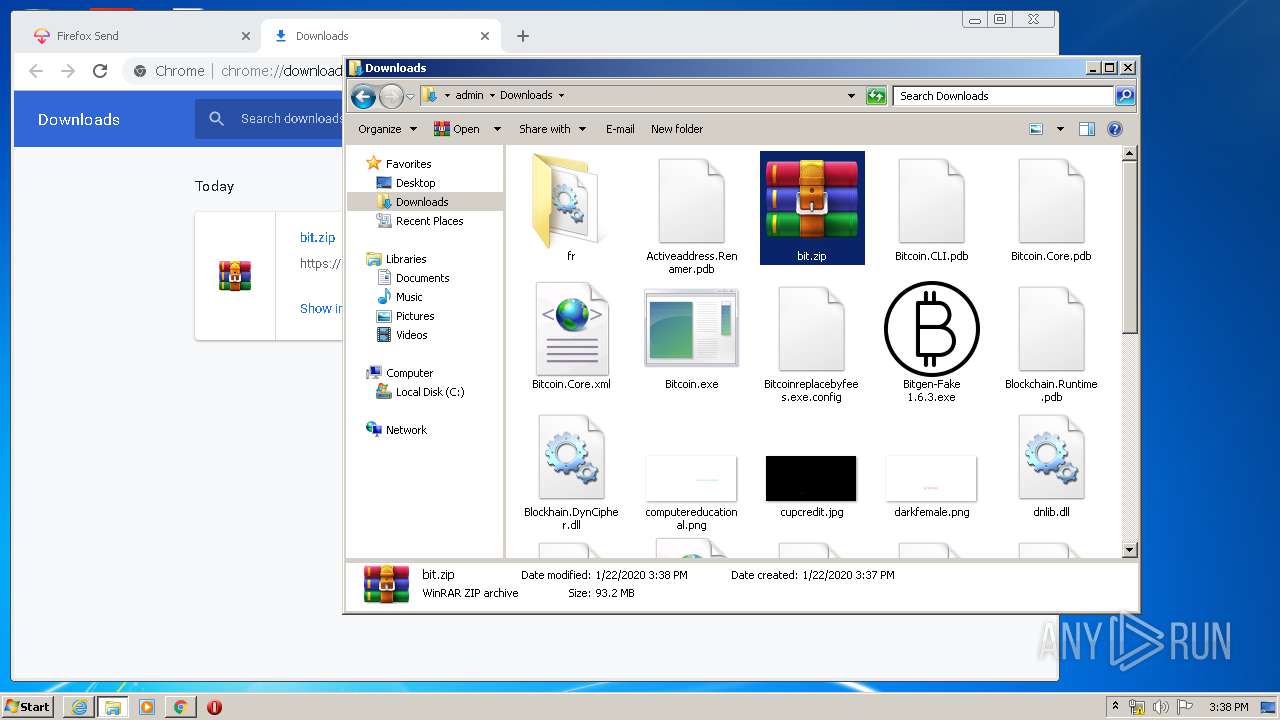Open the recent pages dropdown next to Forward
Viewport: 1280px width, 720px height.
point(410,97)
